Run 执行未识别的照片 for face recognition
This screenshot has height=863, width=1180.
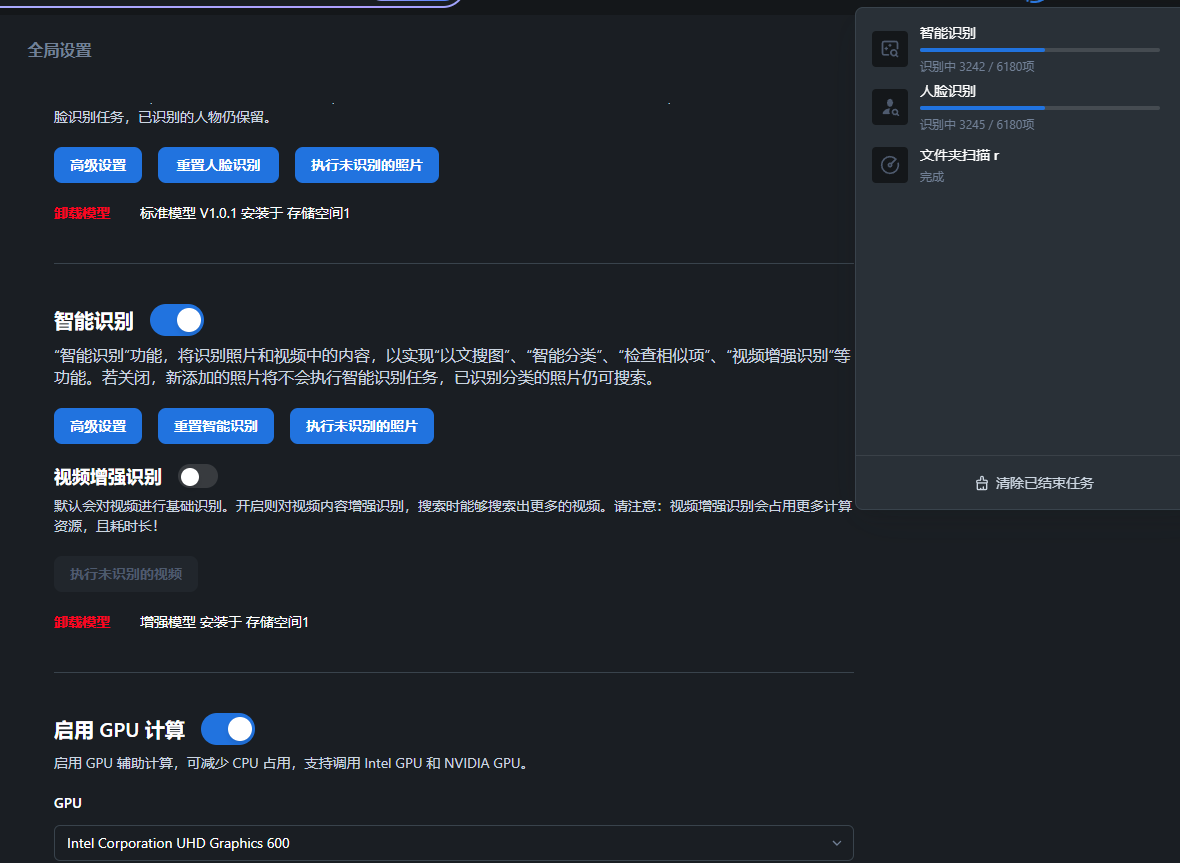(x=366, y=165)
